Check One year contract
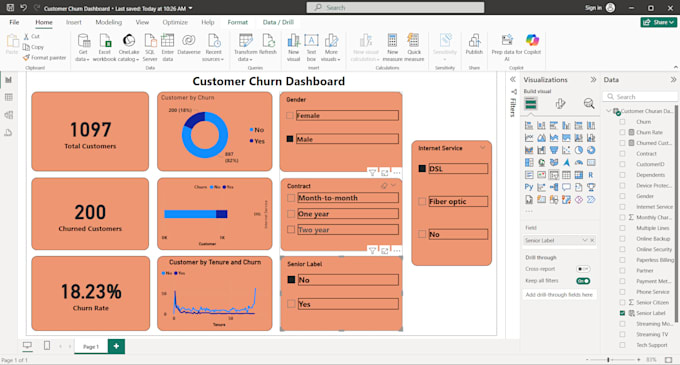 291,214
